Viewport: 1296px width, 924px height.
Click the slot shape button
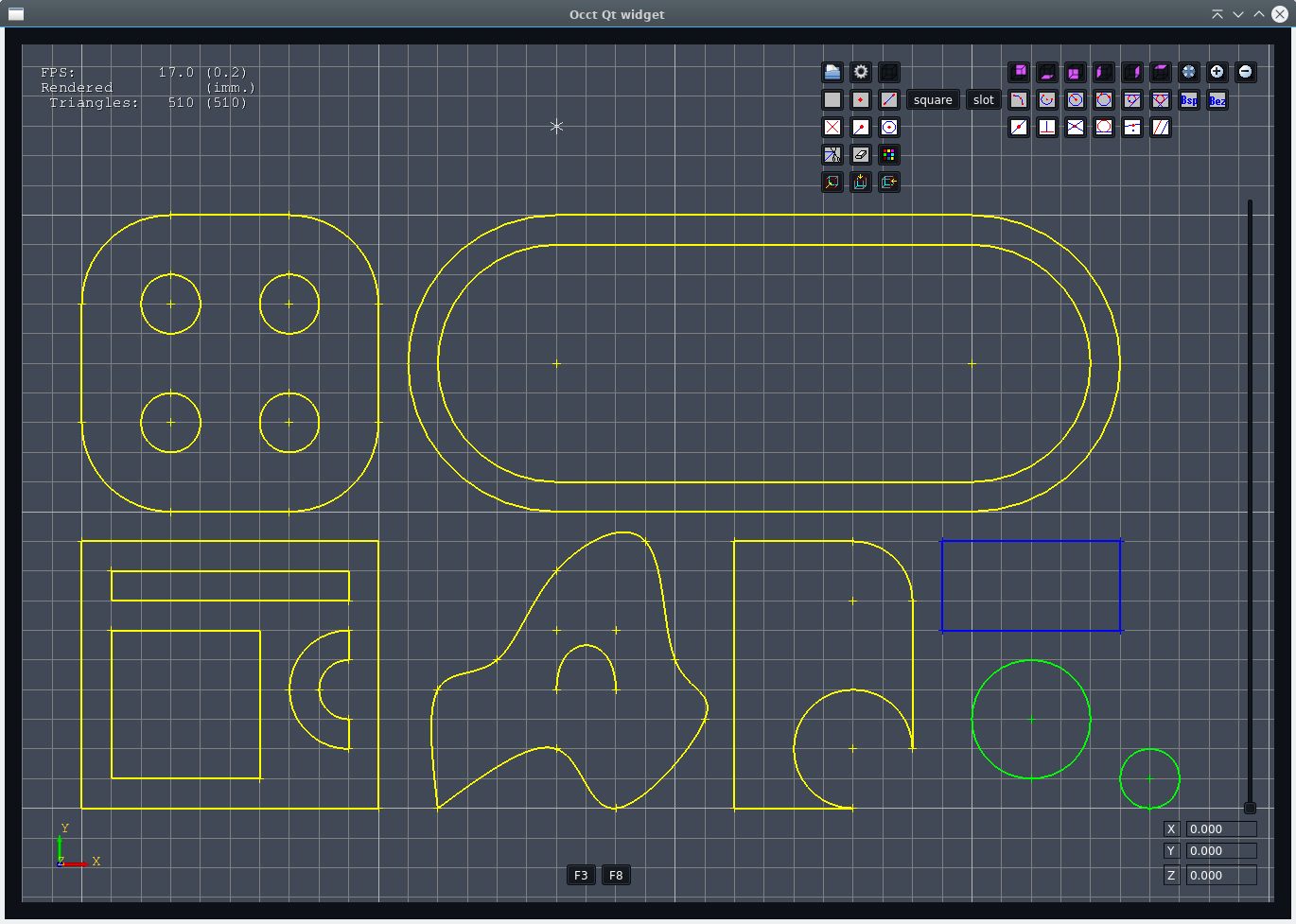pos(984,99)
